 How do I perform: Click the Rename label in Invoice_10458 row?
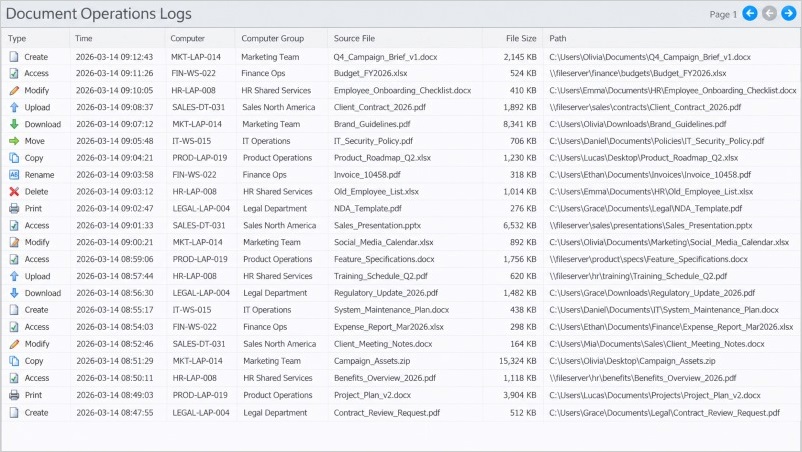(x=39, y=175)
